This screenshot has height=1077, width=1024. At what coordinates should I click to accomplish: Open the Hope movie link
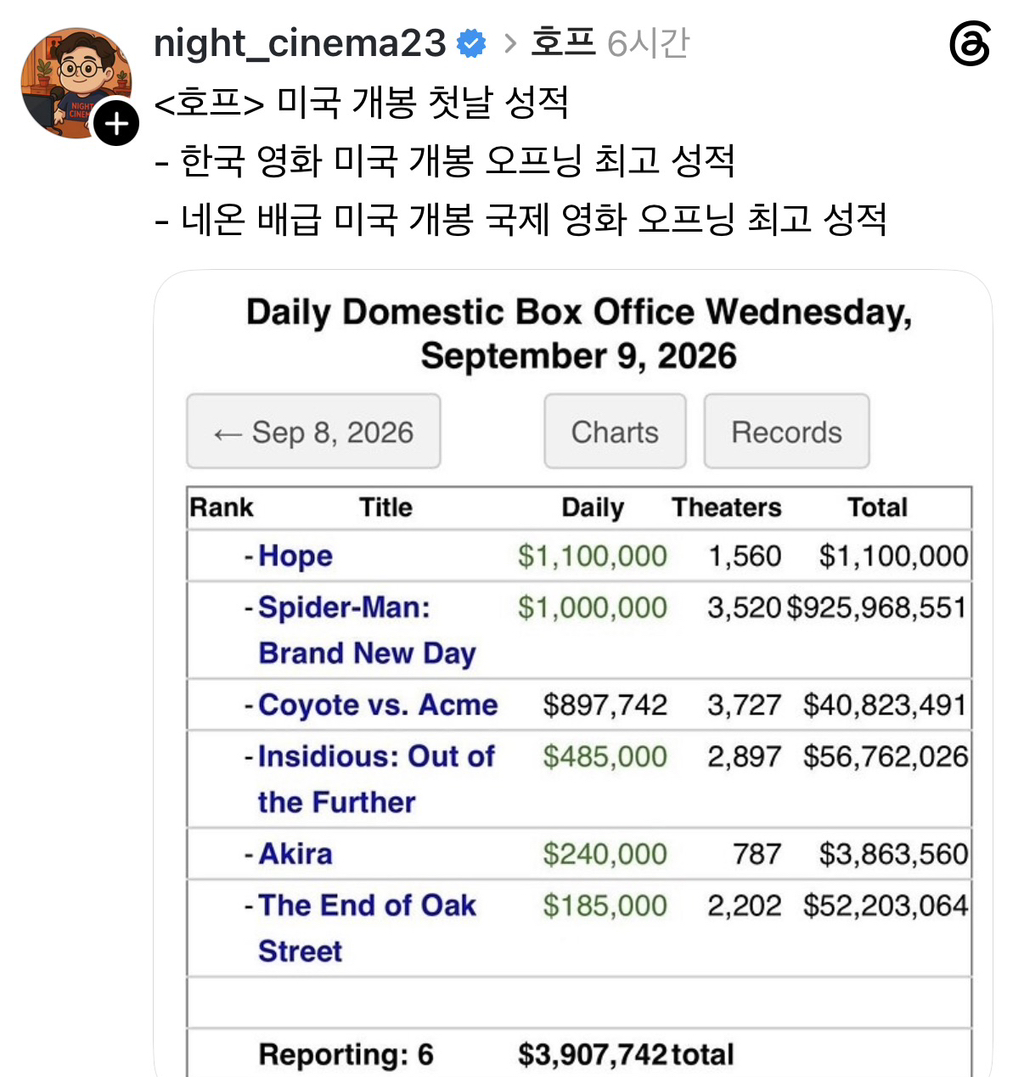point(295,556)
